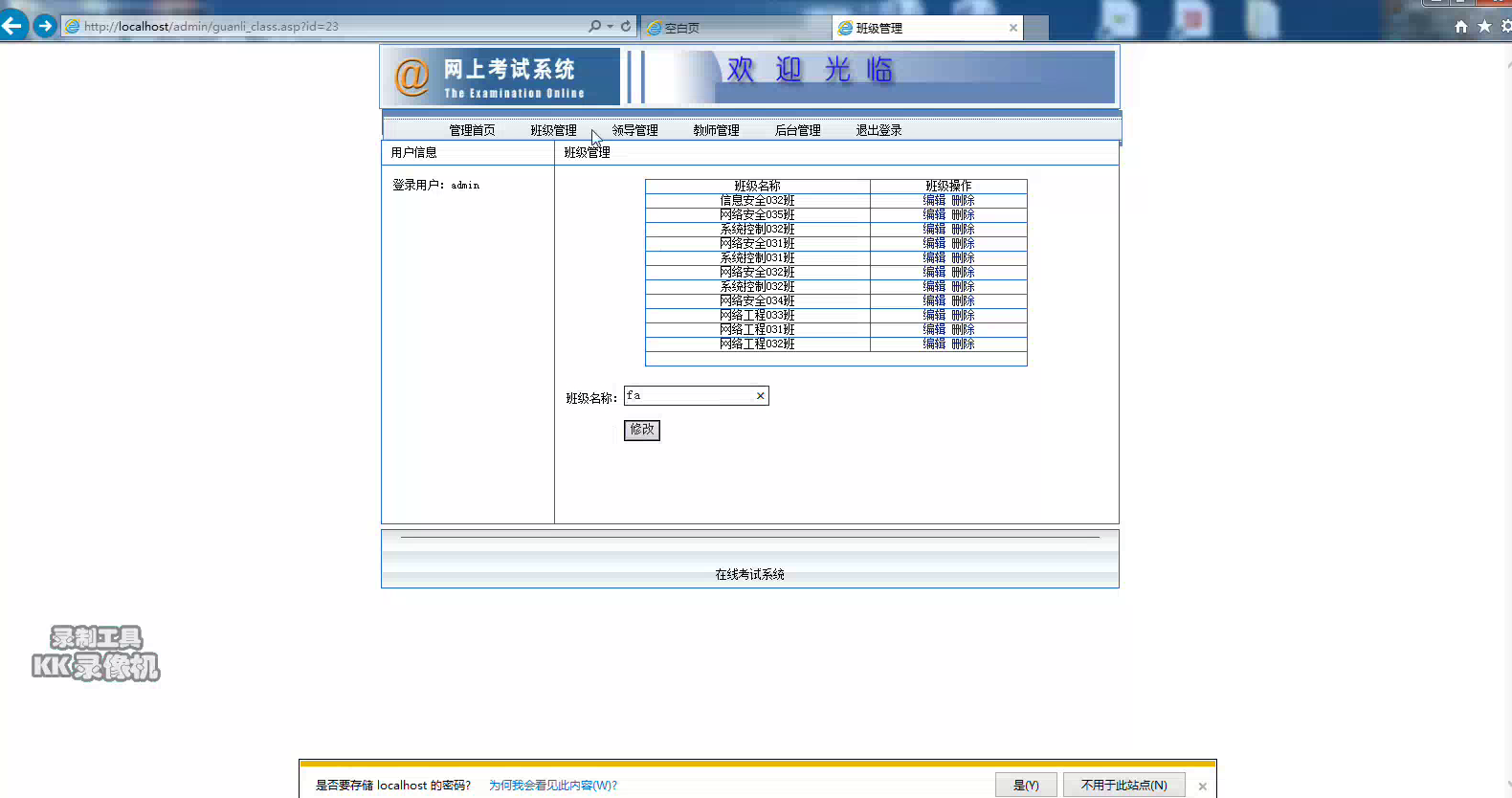This screenshot has height=798, width=1512.
Task: Click 退出登录 to log out
Action: coord(878,130)
